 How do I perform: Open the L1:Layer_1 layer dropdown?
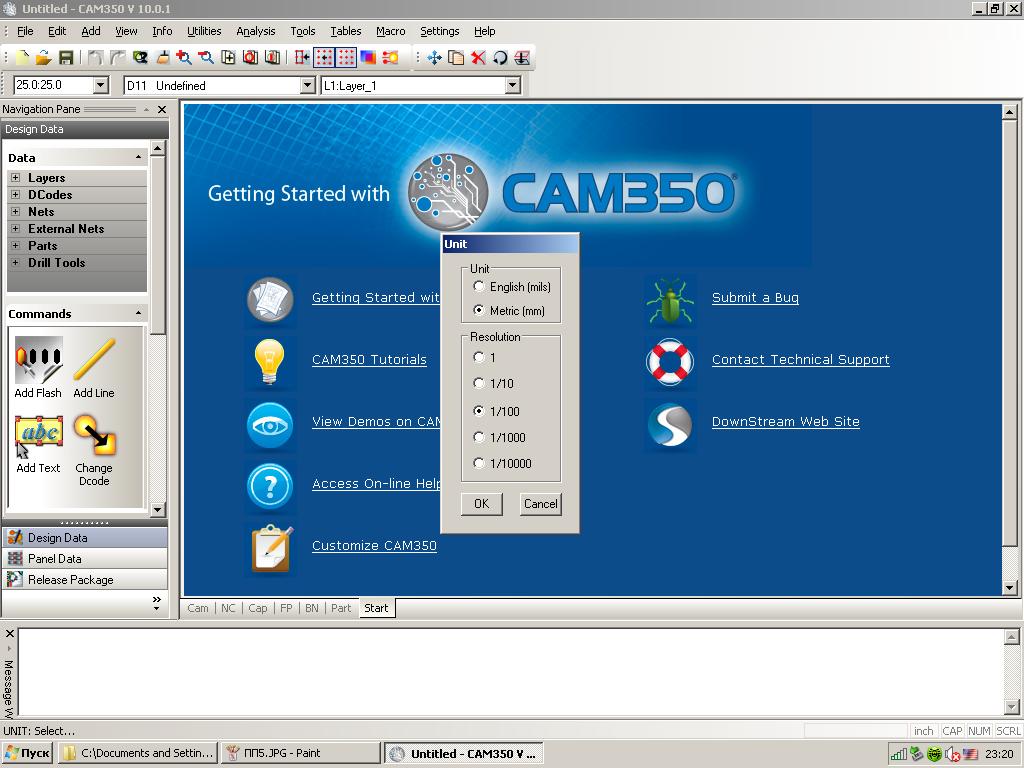click(x=513, y=85)
